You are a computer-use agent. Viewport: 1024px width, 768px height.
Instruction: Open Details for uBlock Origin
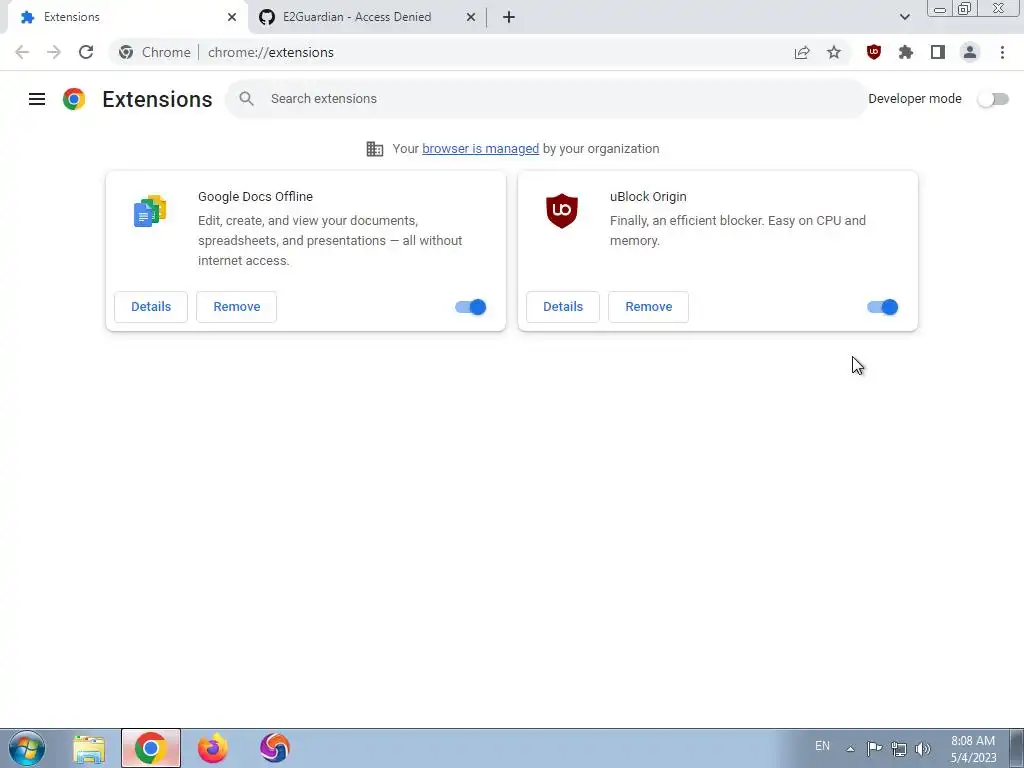coord(563,307)
